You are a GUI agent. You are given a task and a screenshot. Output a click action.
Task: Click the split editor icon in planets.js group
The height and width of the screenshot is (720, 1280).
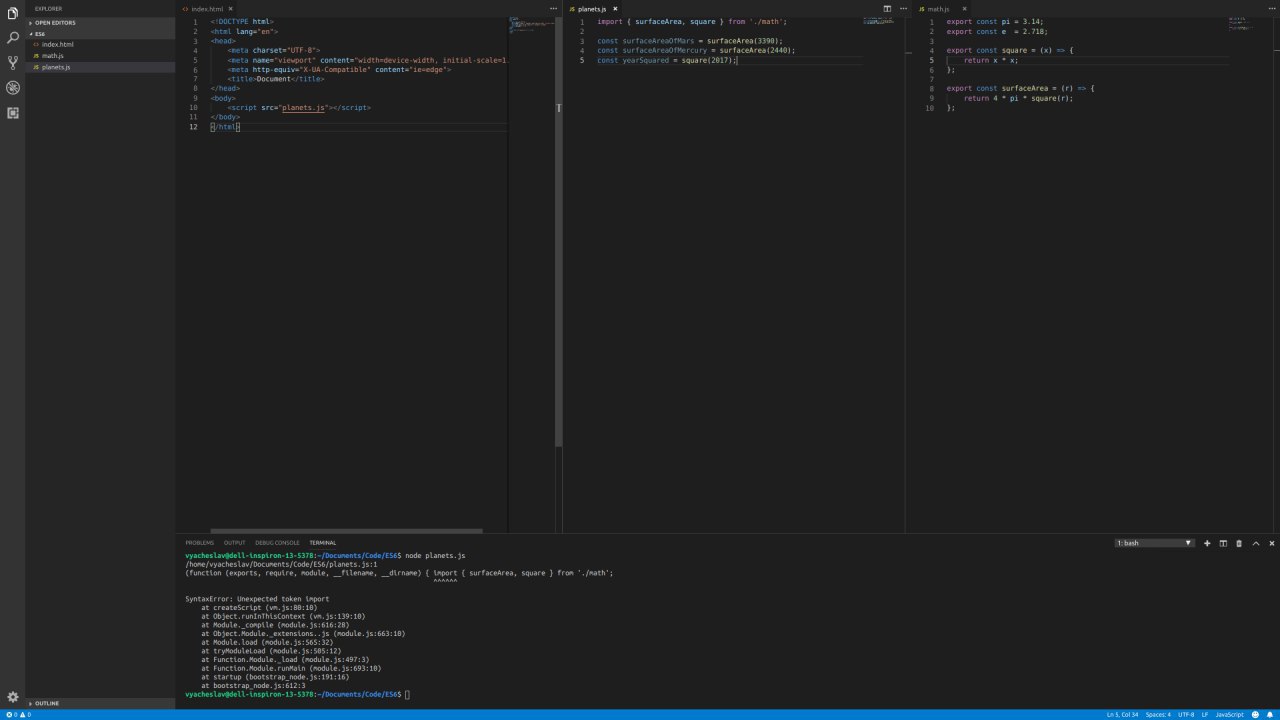coord(887,8)
